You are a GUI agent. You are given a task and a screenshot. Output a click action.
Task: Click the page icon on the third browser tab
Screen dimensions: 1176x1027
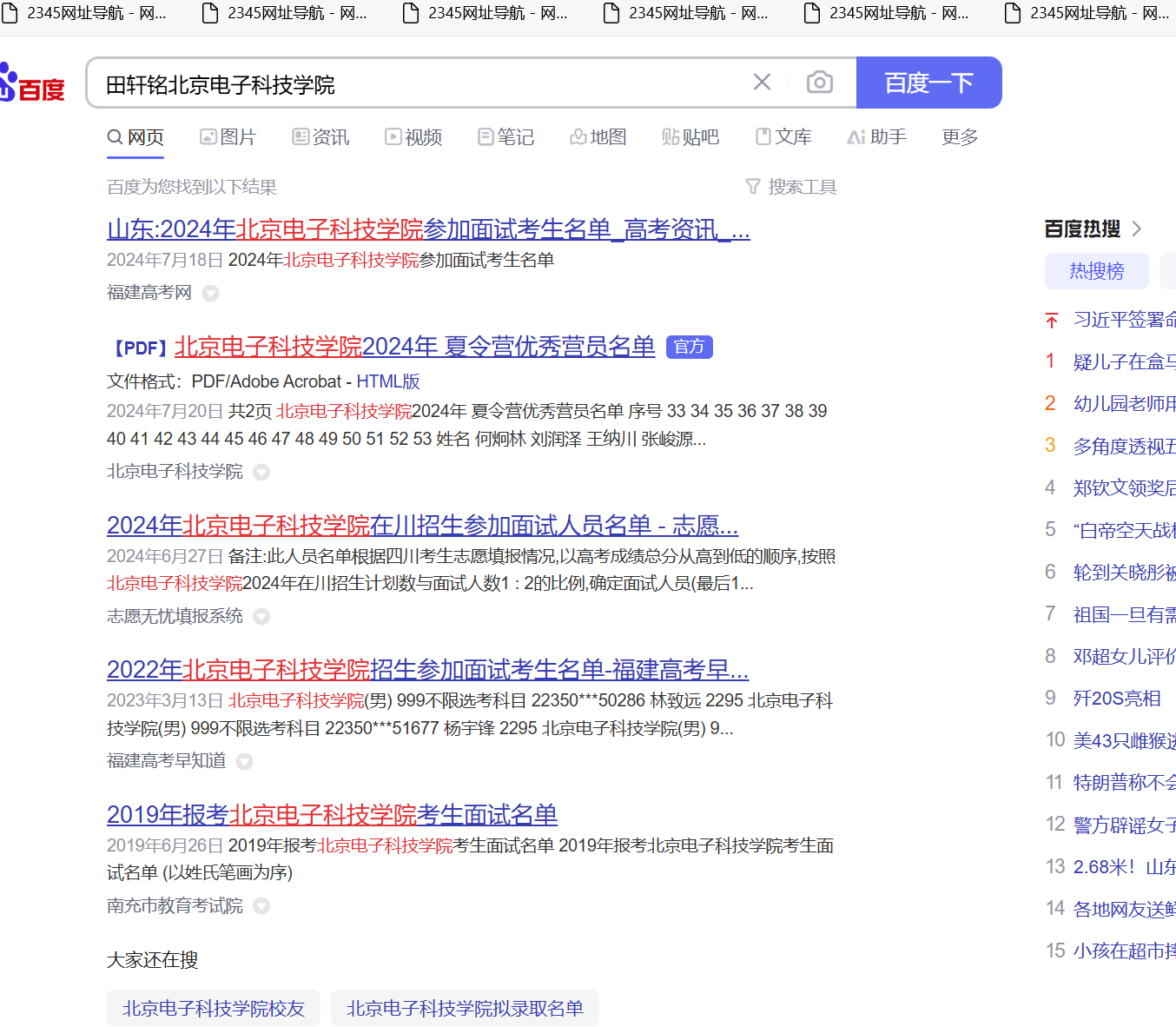[x=411, y=13]
